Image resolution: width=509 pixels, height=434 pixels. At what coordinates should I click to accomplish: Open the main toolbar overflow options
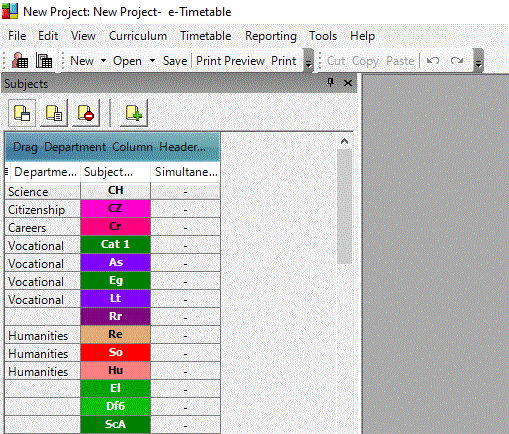[309, 61]
